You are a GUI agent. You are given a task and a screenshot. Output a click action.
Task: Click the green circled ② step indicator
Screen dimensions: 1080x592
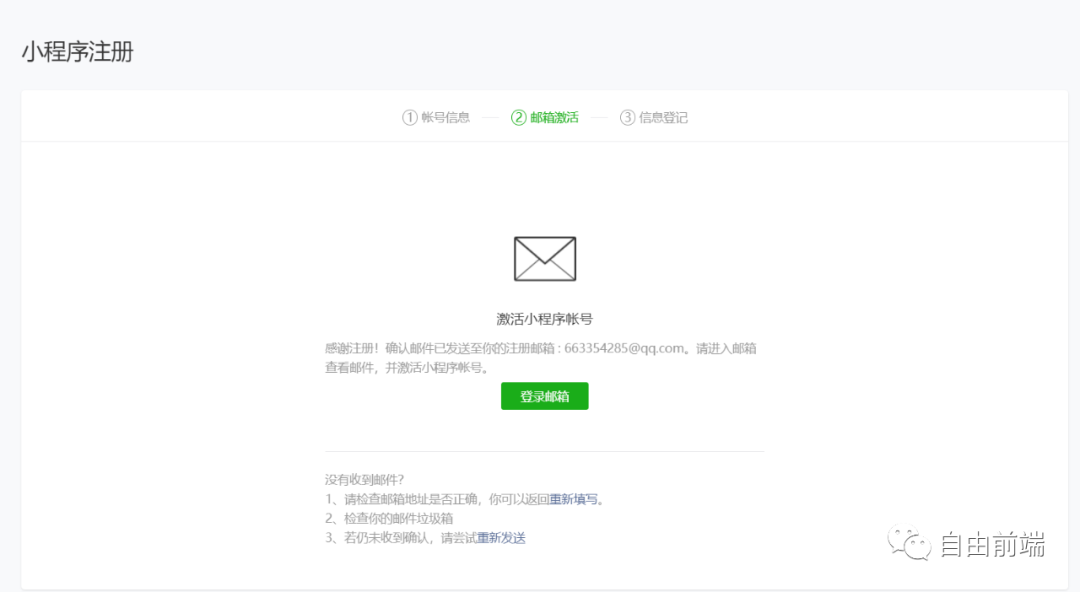pos(519,117)
